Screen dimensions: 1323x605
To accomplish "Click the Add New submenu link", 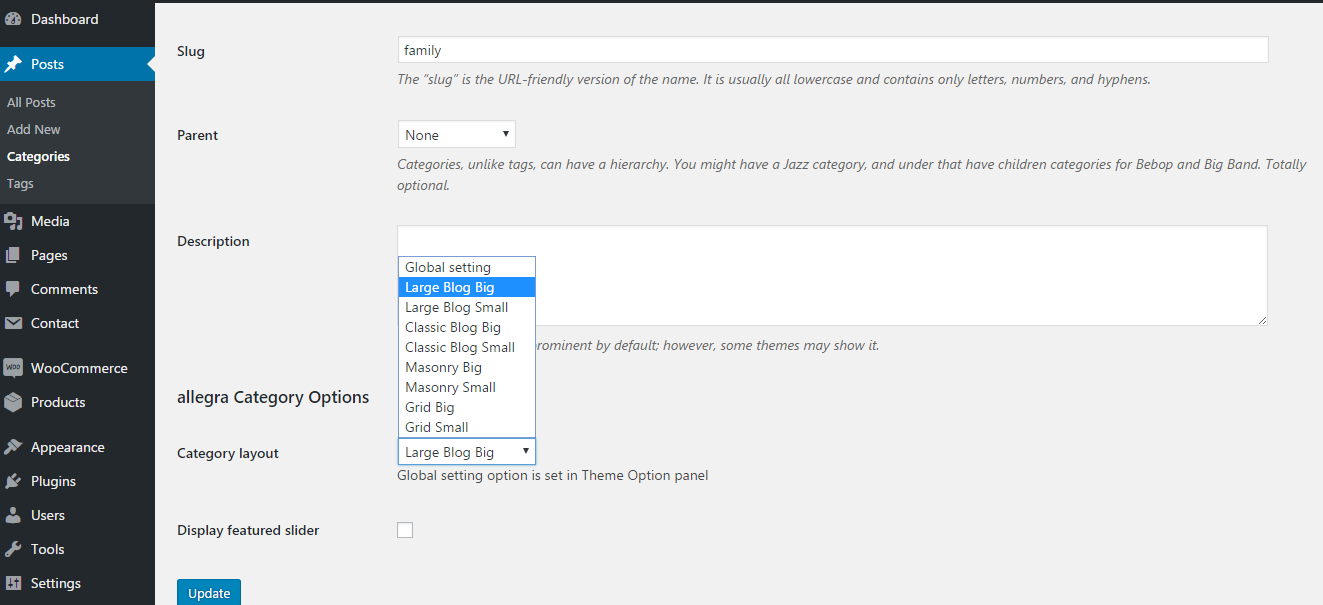I will [x=33, y=129].
